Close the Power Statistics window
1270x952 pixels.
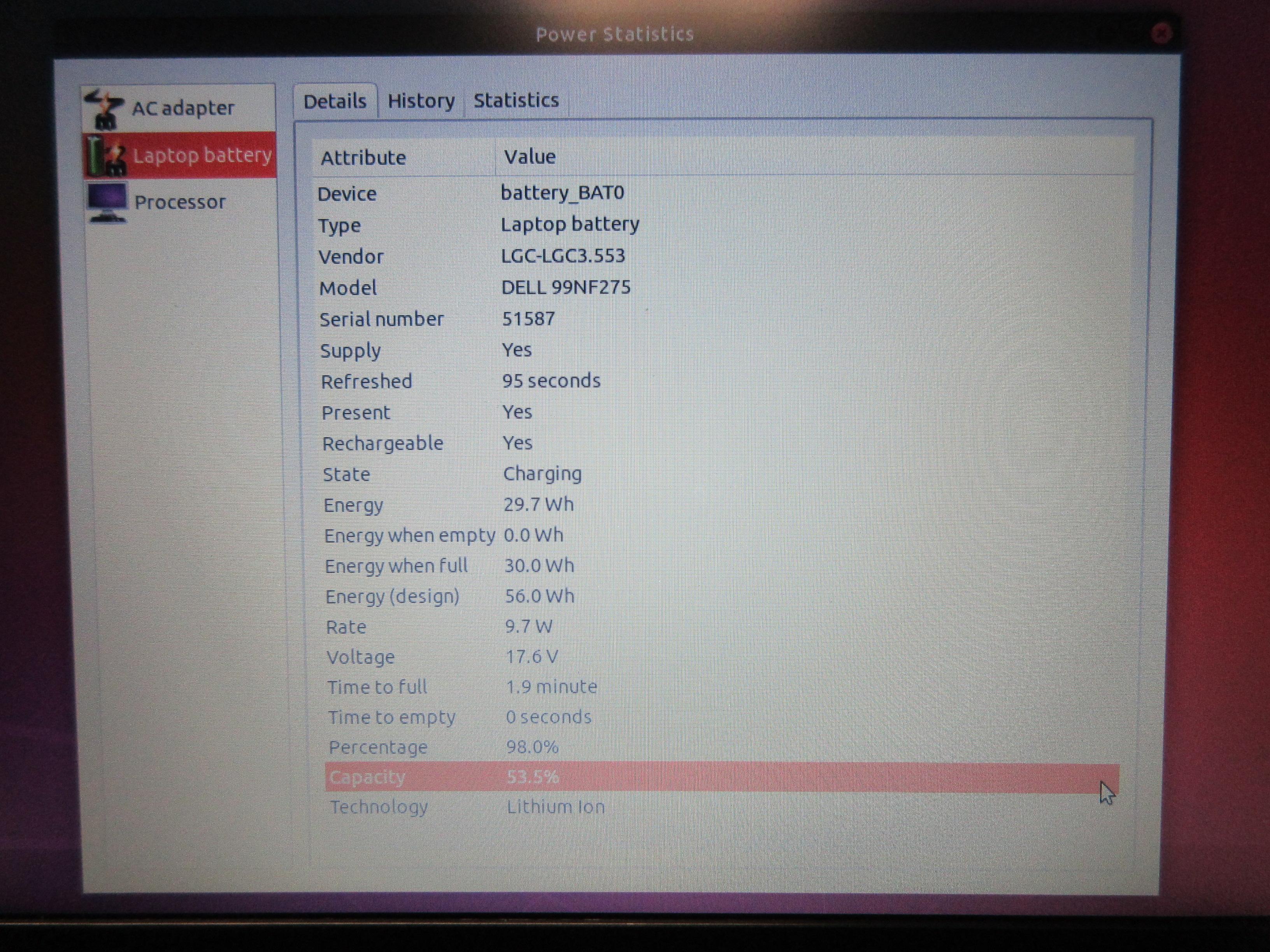point(1161,33)
